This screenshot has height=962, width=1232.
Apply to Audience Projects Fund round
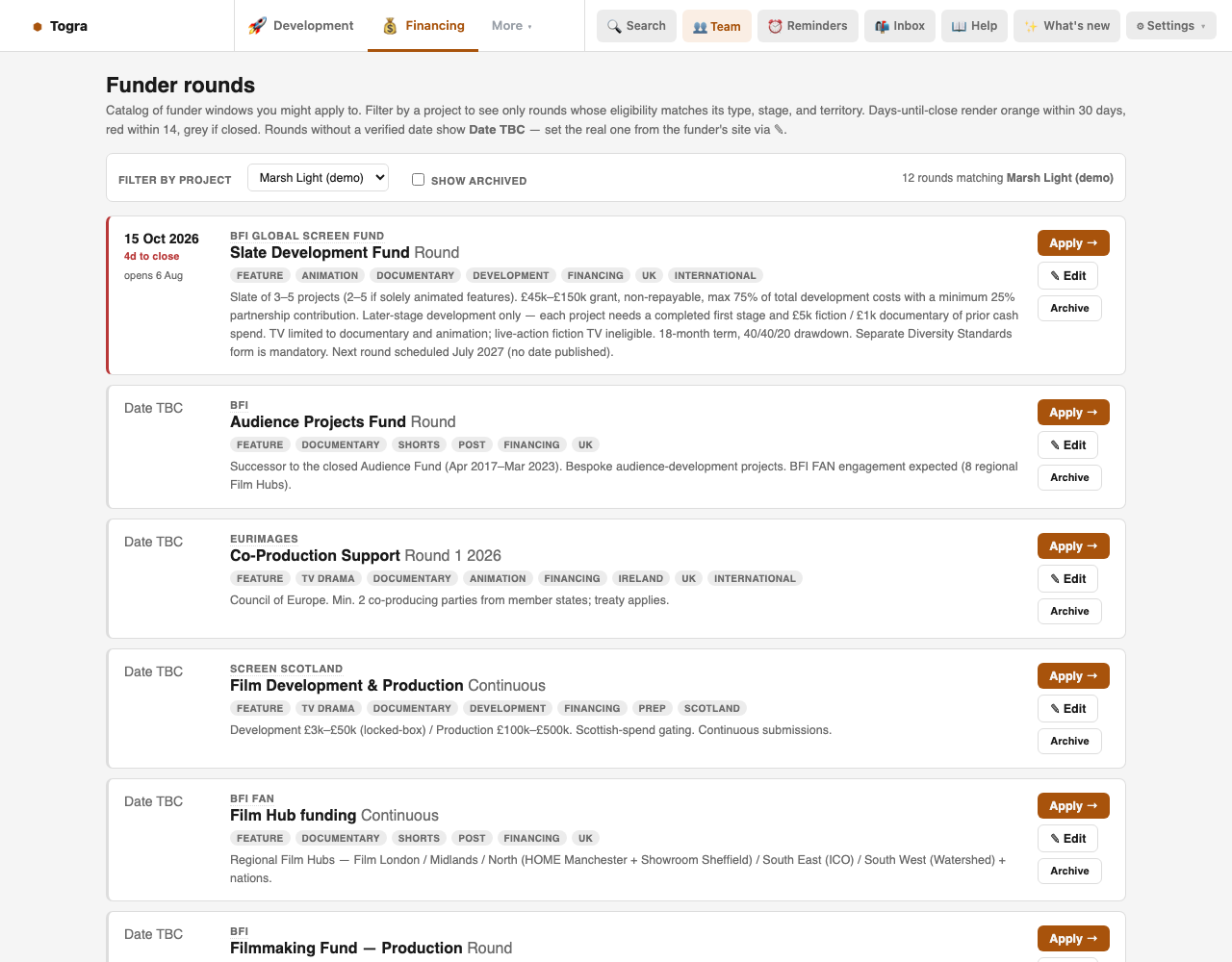[1073, 413]
